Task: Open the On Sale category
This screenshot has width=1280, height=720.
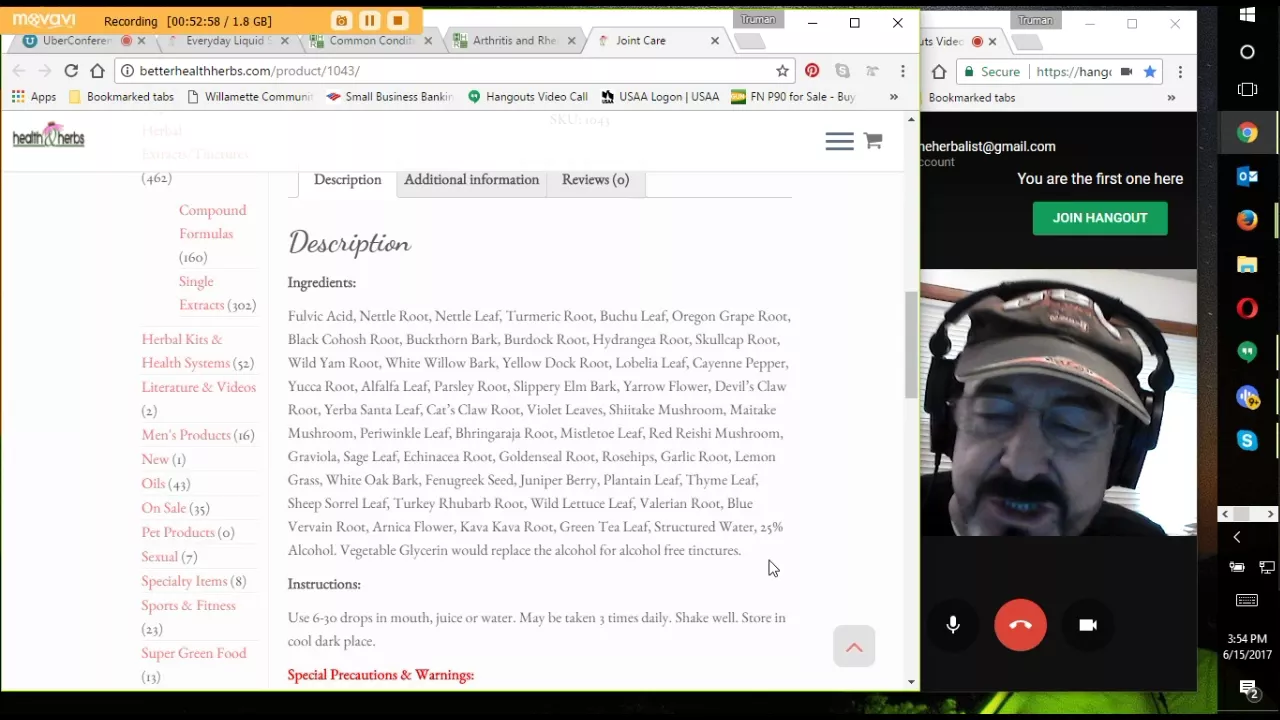Action: (x=164, y=508)
